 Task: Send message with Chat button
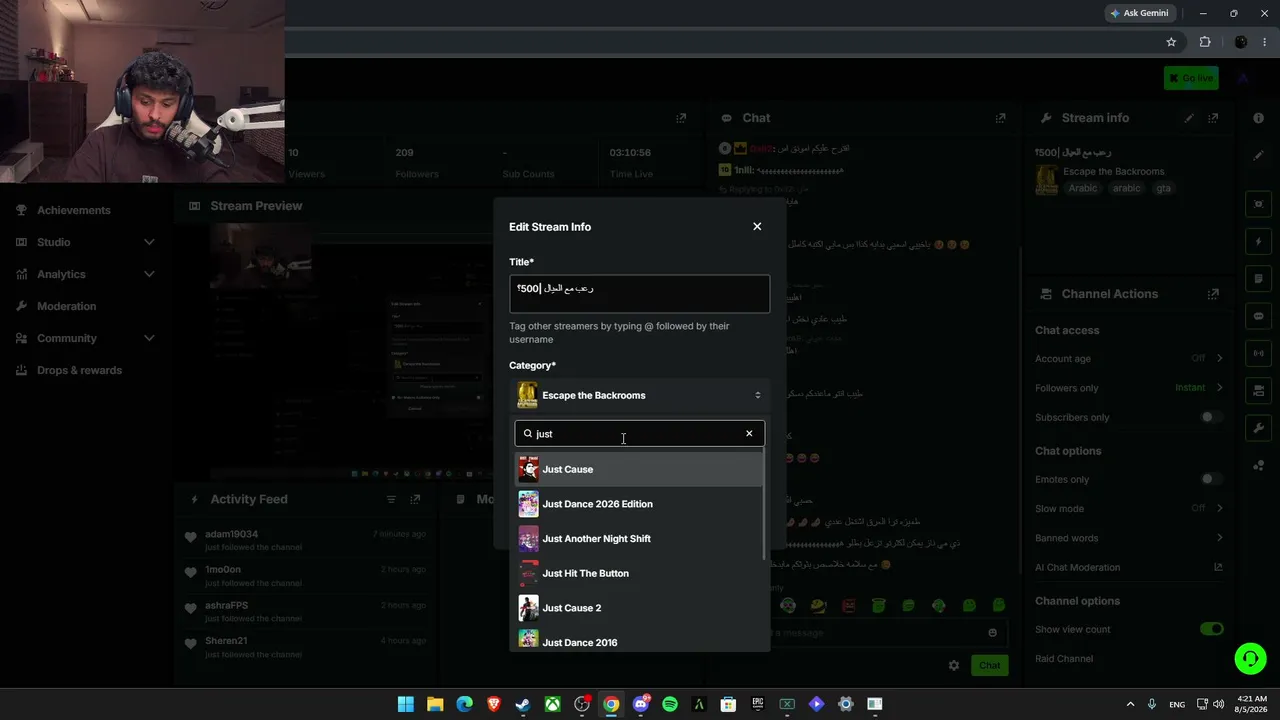pyautogui.click(x=989, y=665)
